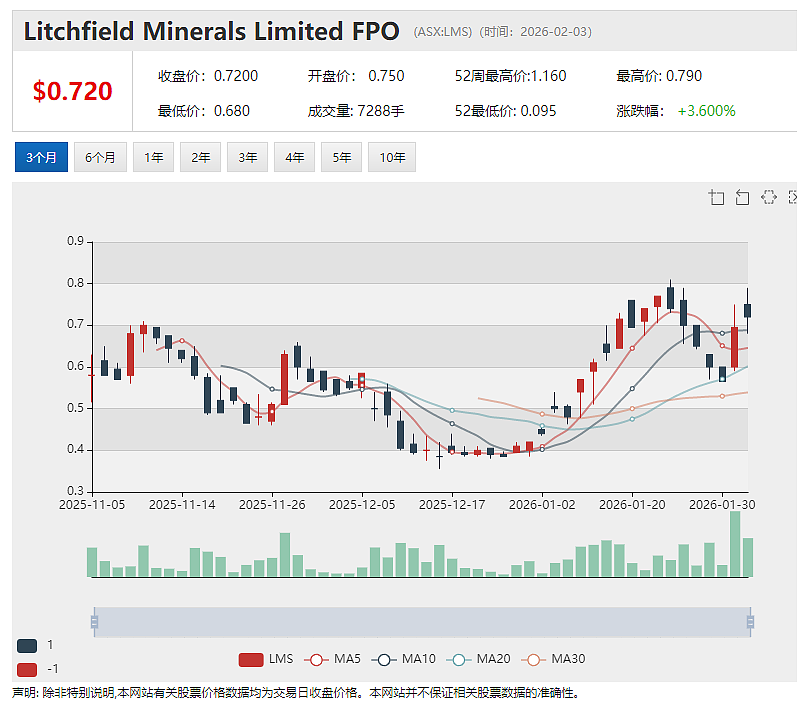Screen dimensions: 808x709
Task: Click the 收盘价: 0.7200 text
Action: click(x=208, y=76)
